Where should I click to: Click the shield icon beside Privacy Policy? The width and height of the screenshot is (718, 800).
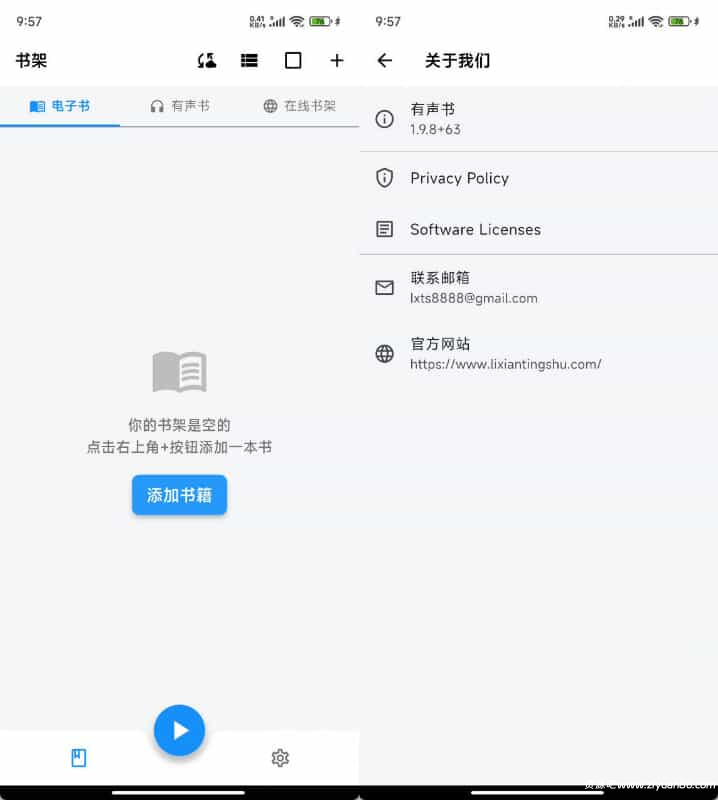pyautogui.click(x=384, y=178)
